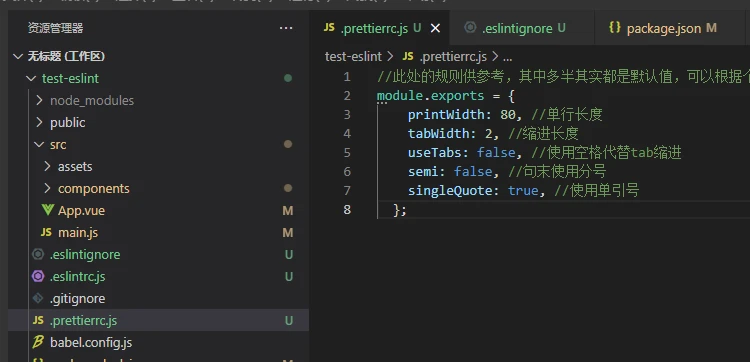Click the semi property on line 6

pyautogui.click(x=423, y=172)
